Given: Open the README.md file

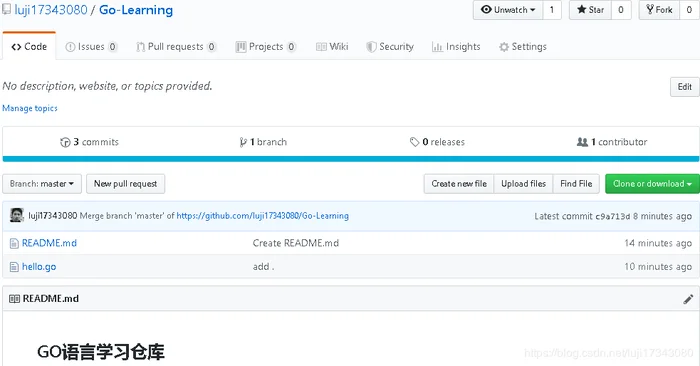Looking at the screenshot, I should pyautogui.click(x=50, y=243).
